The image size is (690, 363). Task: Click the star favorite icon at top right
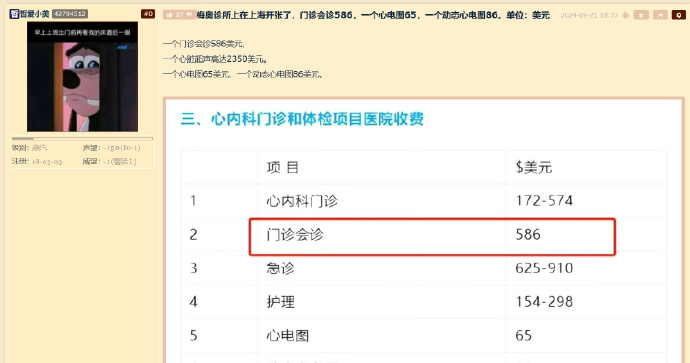click(x=641, y=15)
